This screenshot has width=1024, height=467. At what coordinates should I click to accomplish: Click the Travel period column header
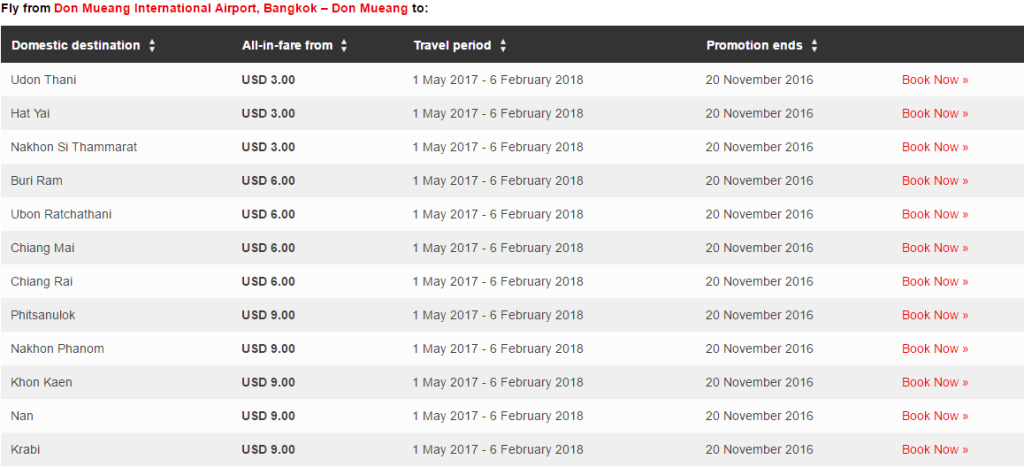[452, 45]
